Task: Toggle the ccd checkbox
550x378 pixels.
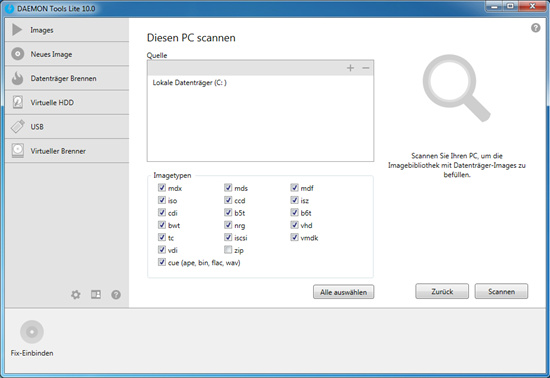Action: pyautogui.click(x=228, y=200)
